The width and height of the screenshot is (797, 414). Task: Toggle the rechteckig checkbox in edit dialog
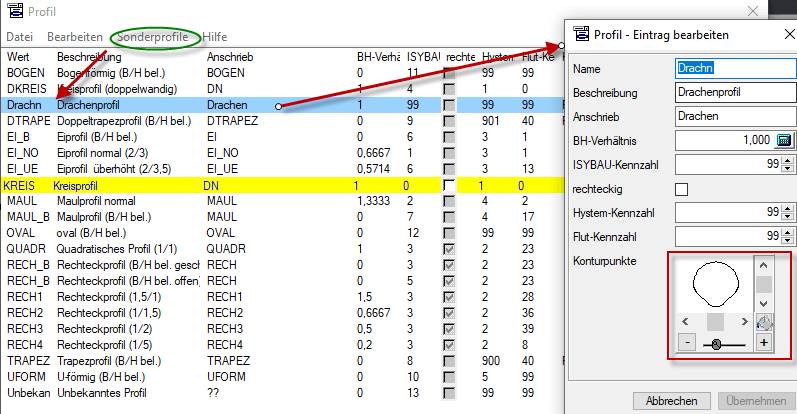coord(682,189)
